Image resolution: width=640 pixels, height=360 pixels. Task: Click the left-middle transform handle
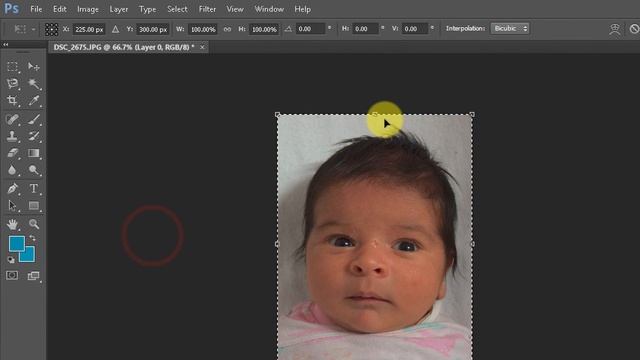pyautogui.click(x=278, y=244)
